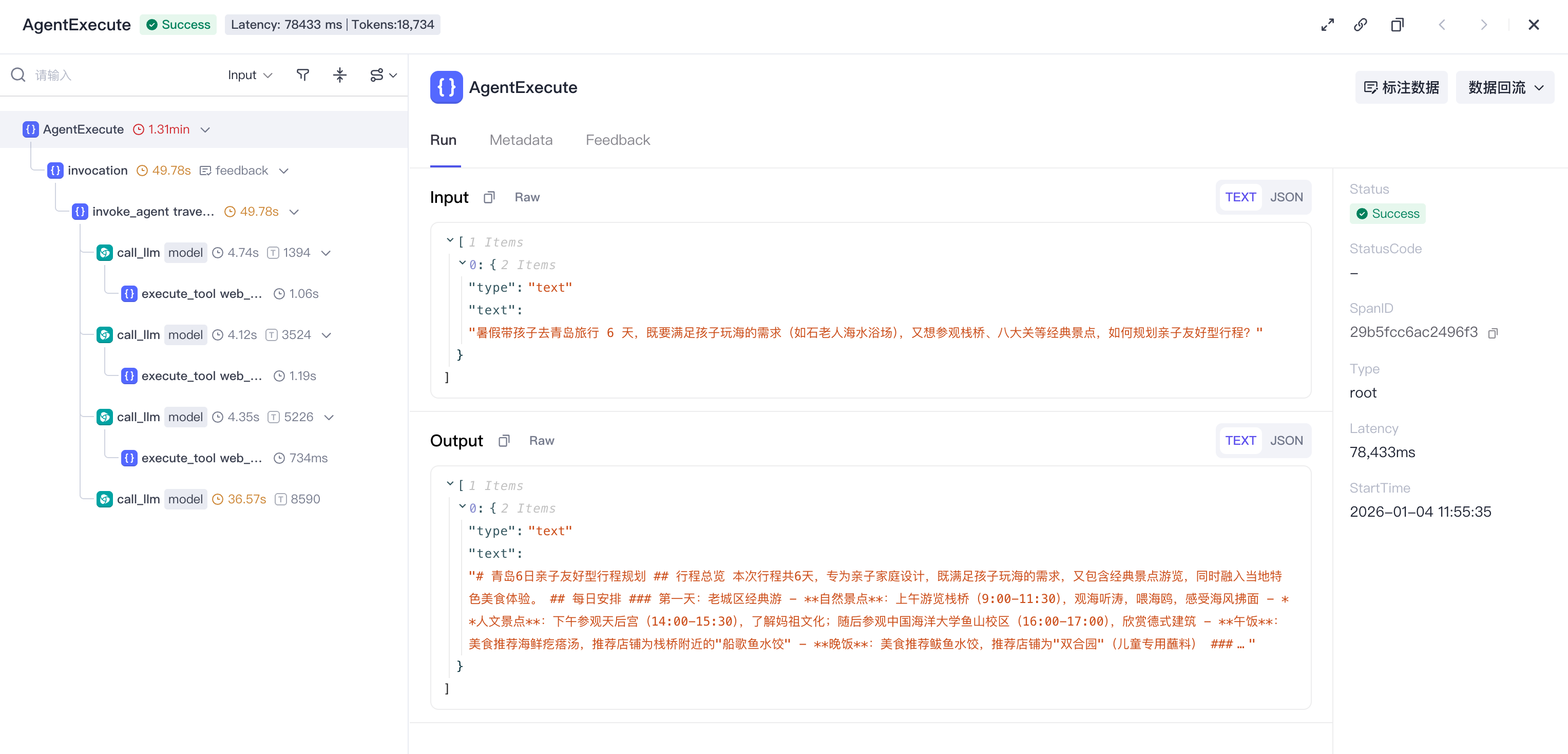Screen dimensions: 1568x754
Task: Click the 标注数据 button
Action: click(x=1401, y=88)
